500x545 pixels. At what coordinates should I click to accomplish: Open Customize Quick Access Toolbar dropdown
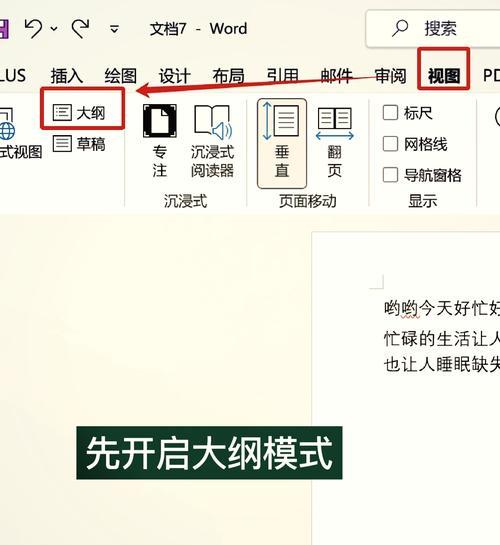click(x=114, y=29)
